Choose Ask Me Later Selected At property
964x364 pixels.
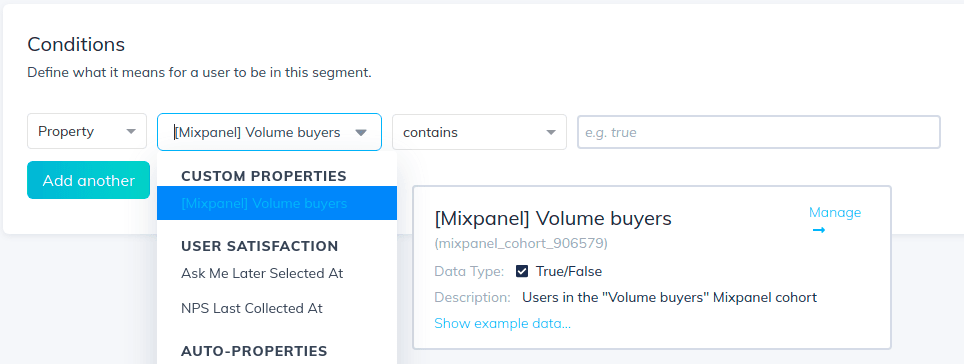point(262,273)
